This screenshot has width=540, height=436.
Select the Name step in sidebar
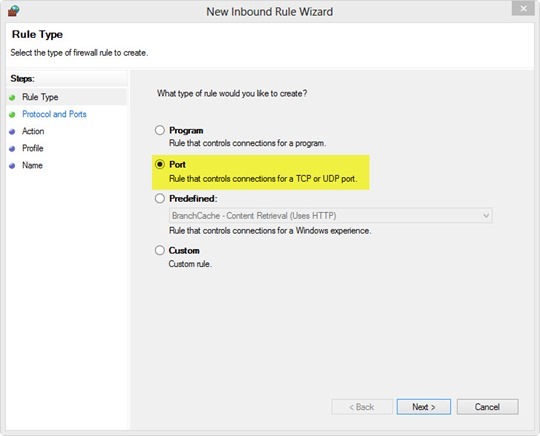point(32,165)
